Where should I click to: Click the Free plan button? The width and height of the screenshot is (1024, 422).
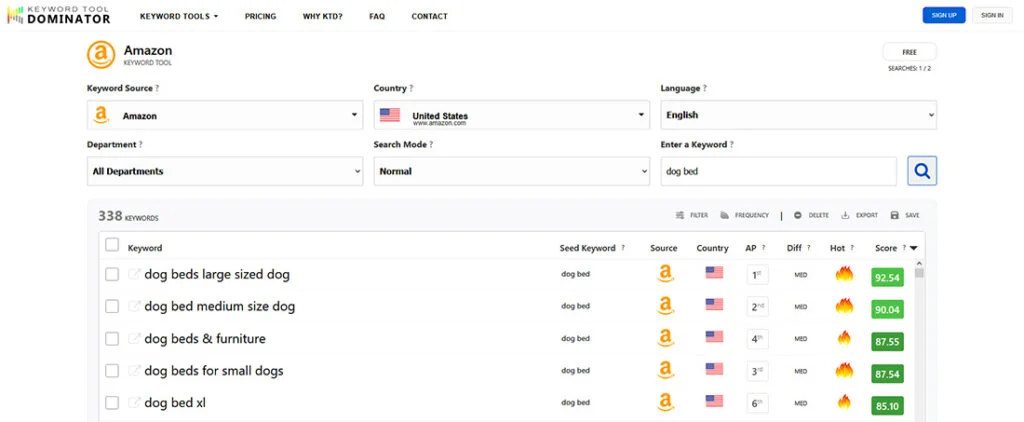910,52
